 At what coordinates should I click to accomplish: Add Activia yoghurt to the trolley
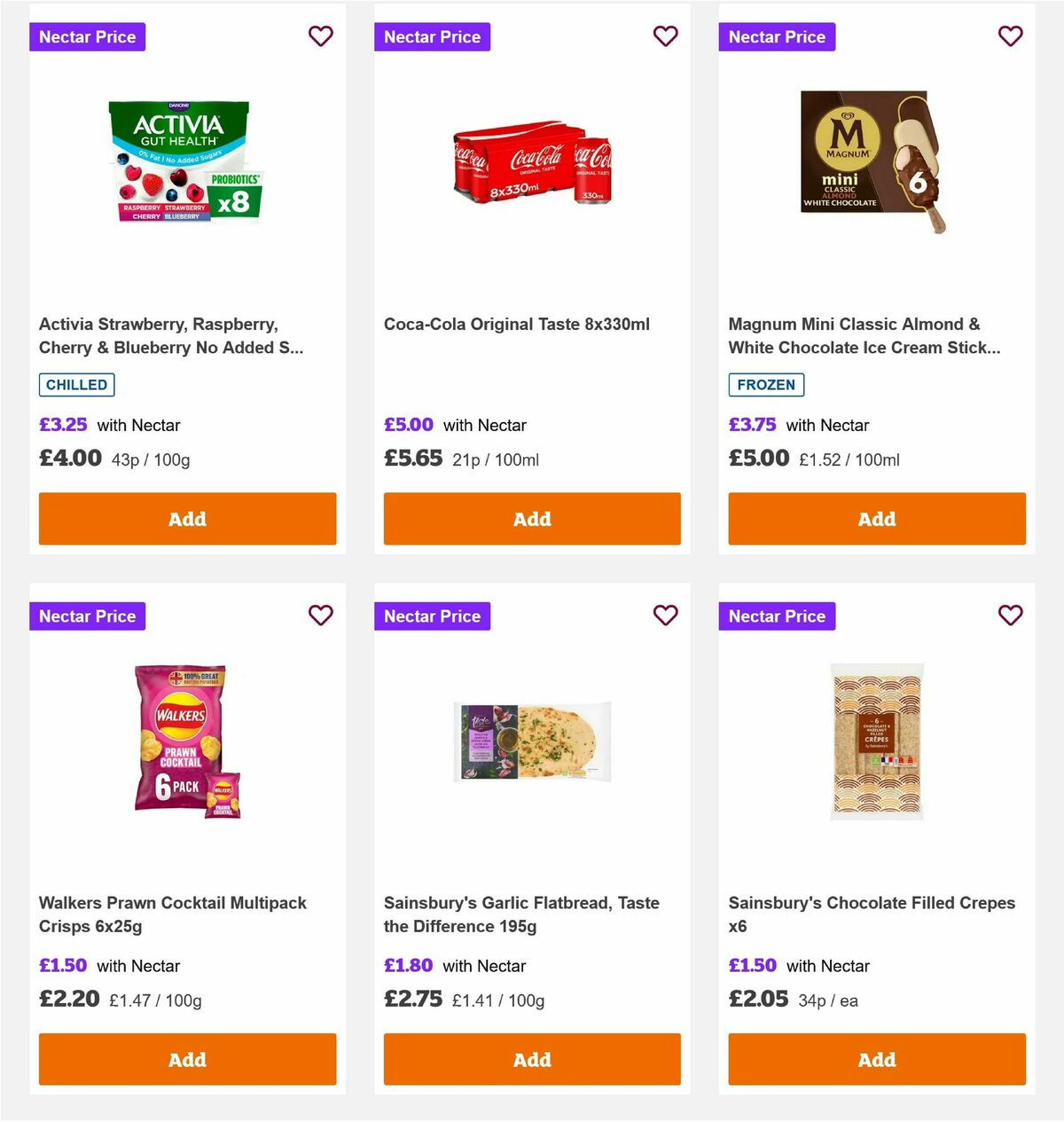pos(187,518)
